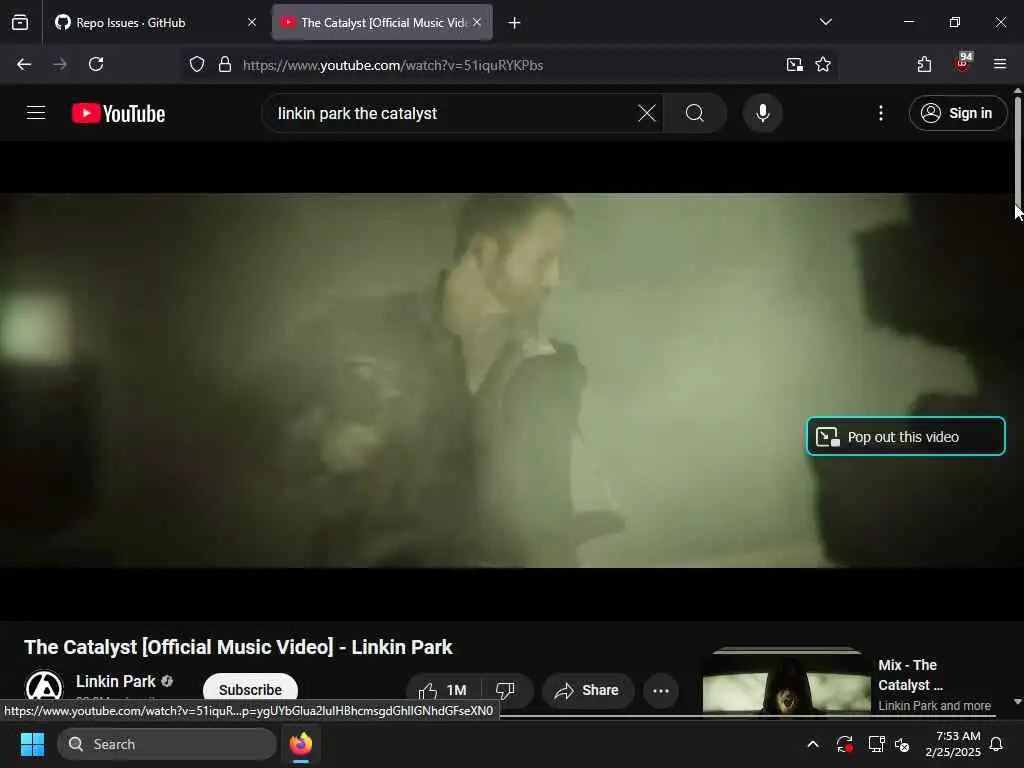Image resolution: width=1024 pixels, height=768 pixels.
Task: Open the muted volume tray icon
Action: coord(903,744)
